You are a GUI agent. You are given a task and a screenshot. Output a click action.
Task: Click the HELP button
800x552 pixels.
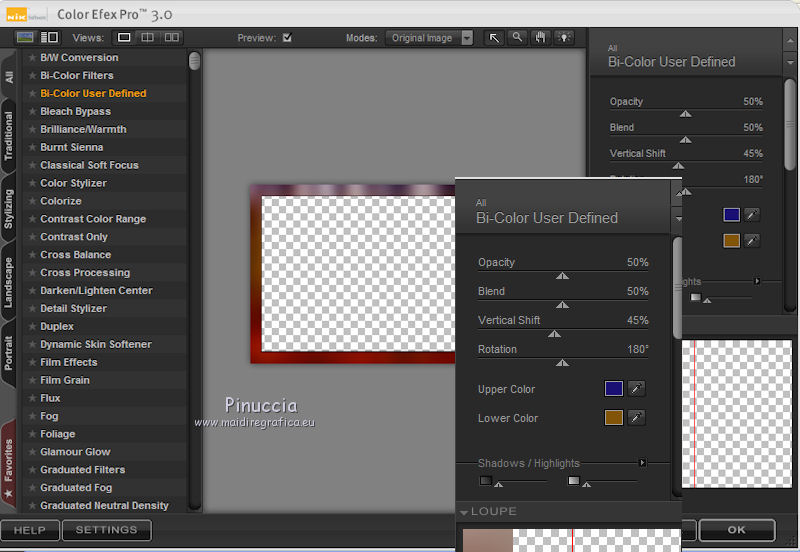[30, 530]
